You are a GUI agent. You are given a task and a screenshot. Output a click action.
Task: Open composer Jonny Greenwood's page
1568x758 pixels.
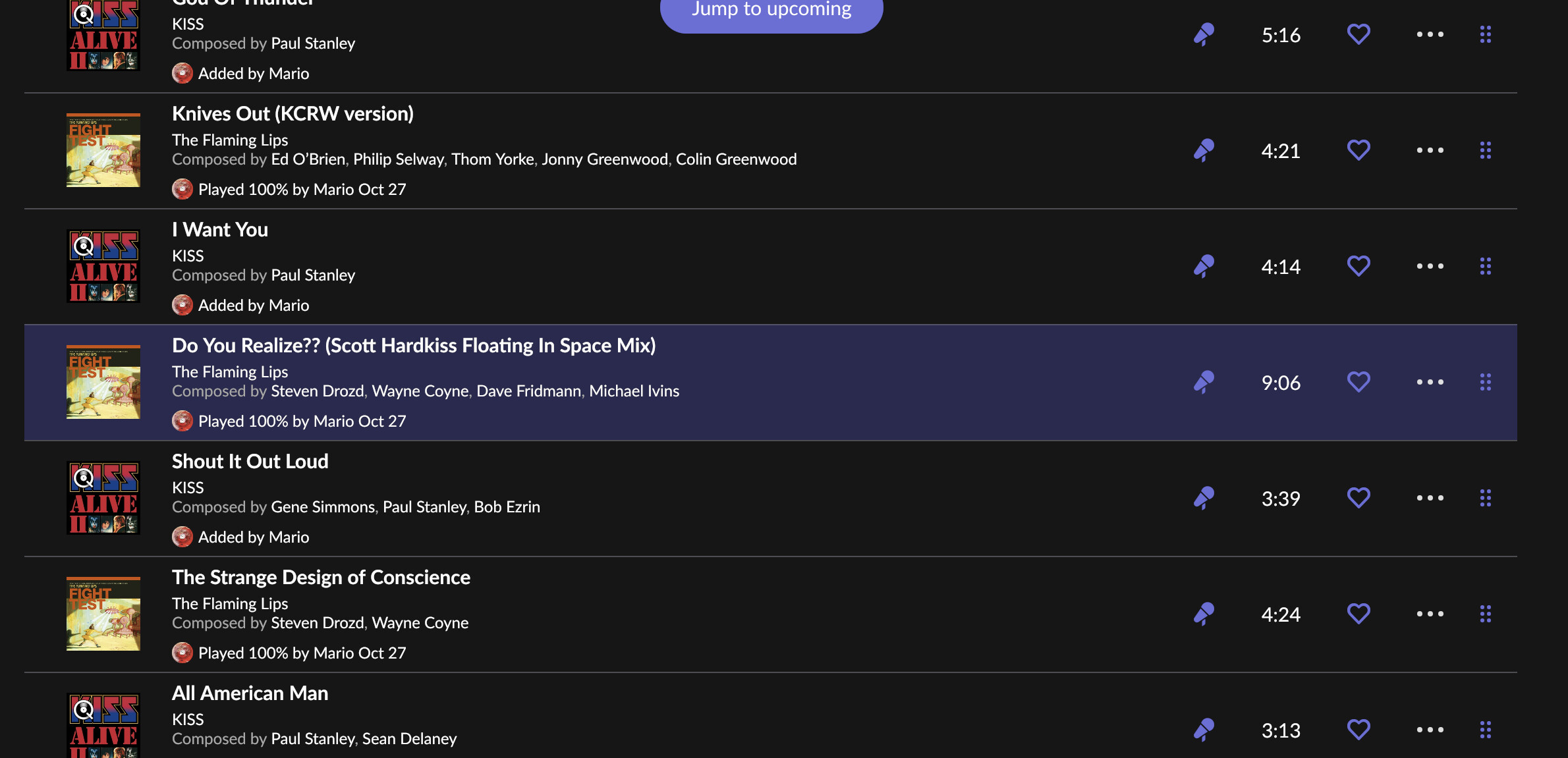pos(605,159)
